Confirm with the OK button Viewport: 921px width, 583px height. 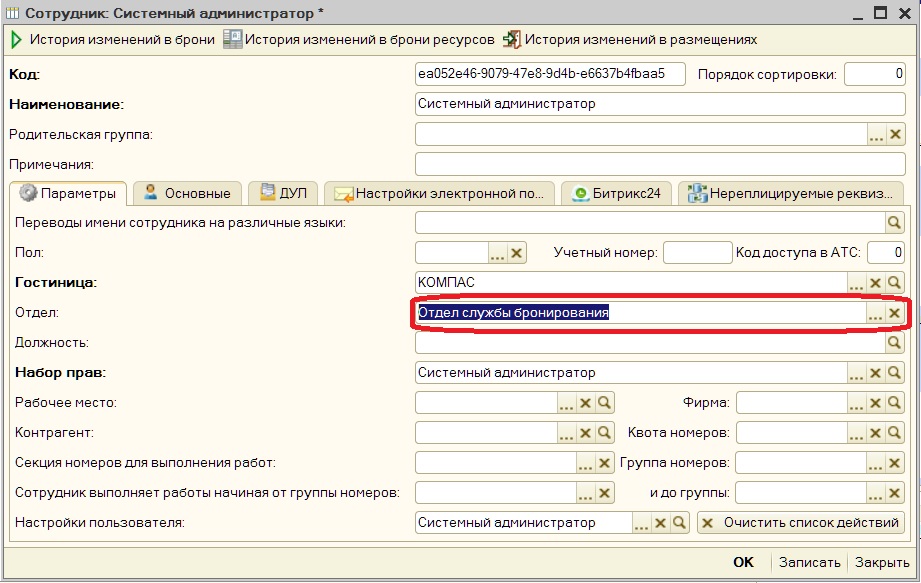coord(743,562)
